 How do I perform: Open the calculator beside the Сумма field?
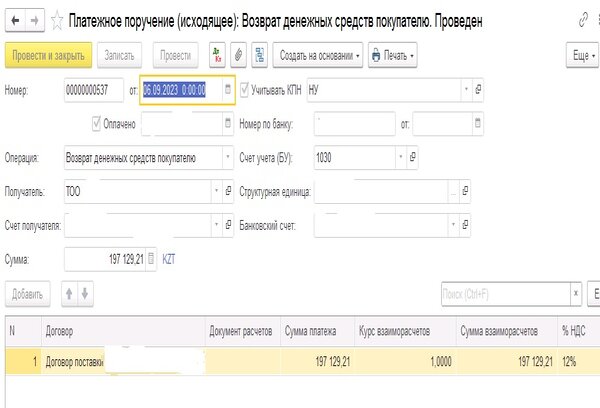click(152, 260)
